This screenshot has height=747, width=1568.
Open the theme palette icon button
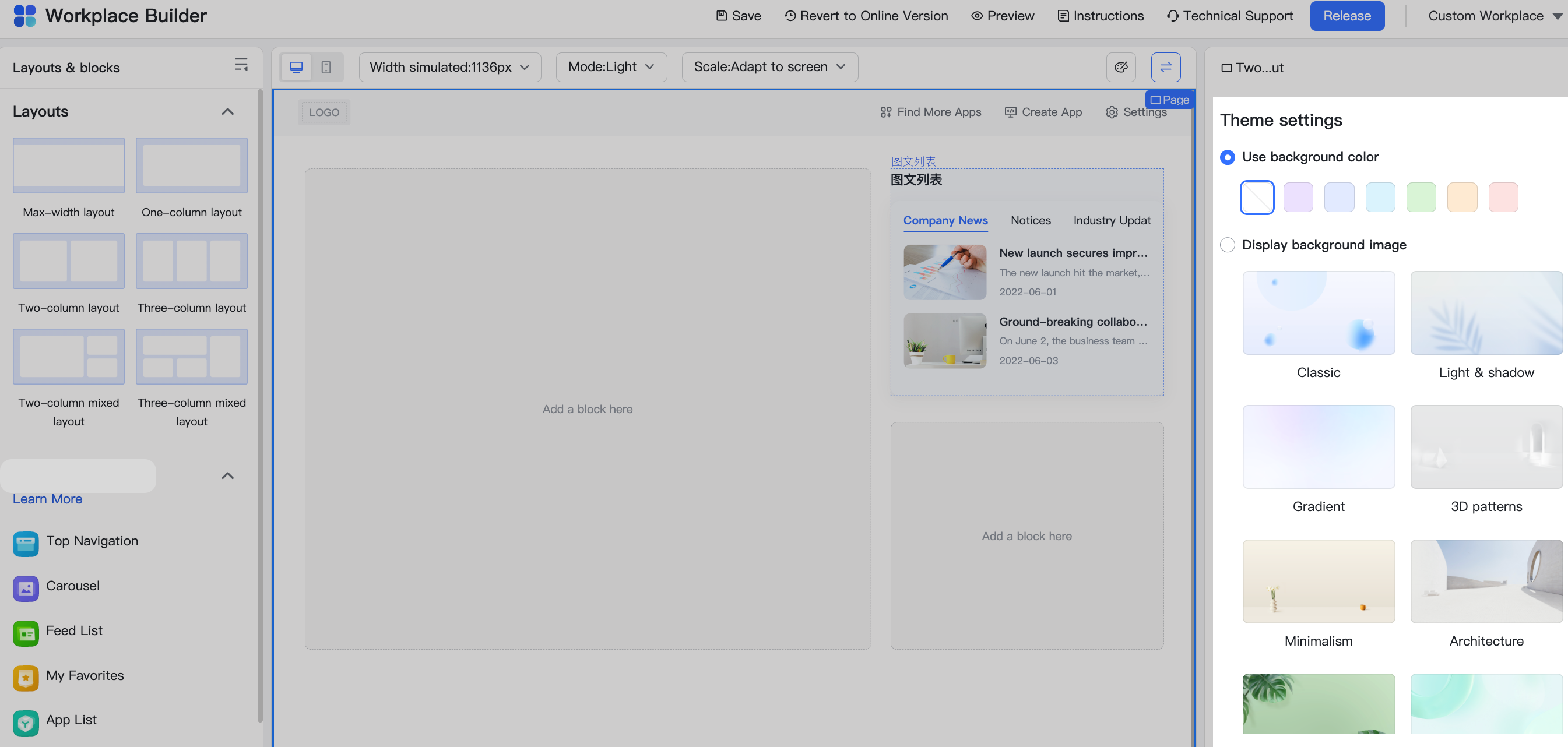1120,67
